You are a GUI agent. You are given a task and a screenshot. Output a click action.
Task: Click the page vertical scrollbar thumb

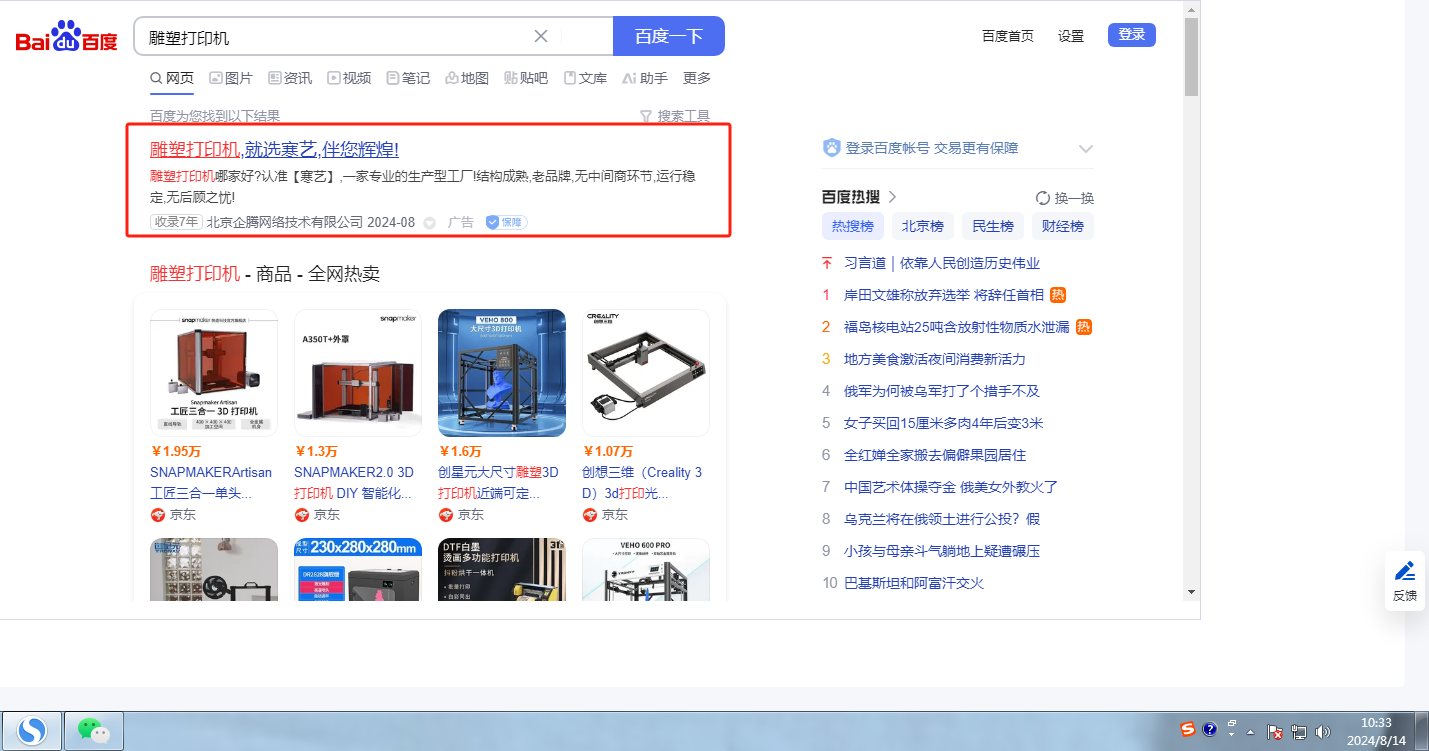(1191, 58)
